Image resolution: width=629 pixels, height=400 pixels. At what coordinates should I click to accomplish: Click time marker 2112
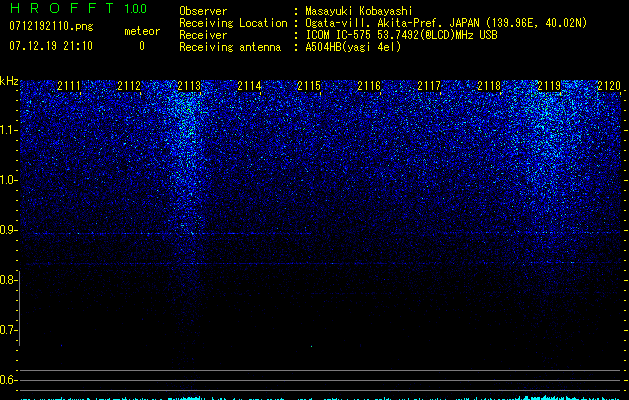point(129,86)
